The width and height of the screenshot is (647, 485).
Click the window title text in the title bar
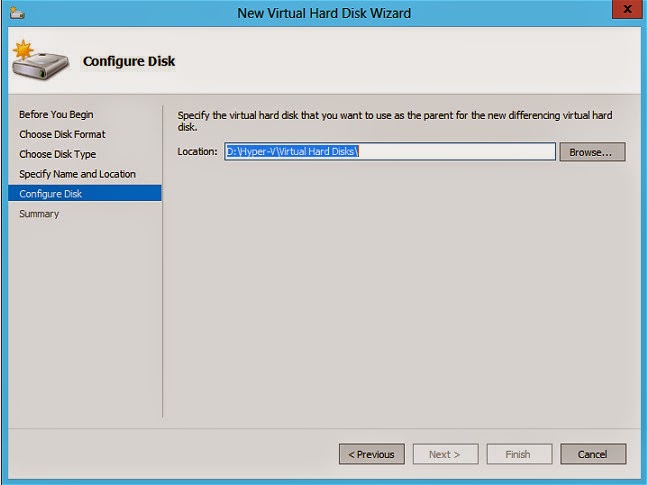coord(324,13)
